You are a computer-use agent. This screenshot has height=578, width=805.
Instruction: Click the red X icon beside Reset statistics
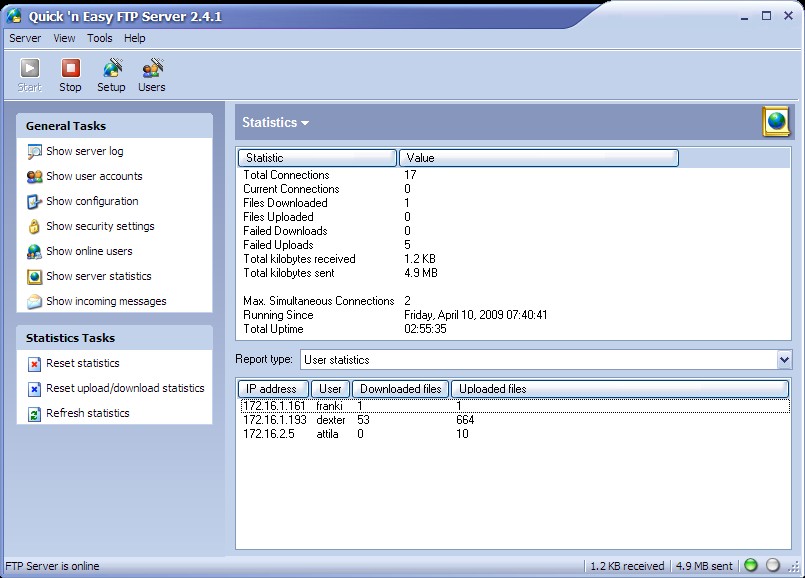tap(34, 364)
